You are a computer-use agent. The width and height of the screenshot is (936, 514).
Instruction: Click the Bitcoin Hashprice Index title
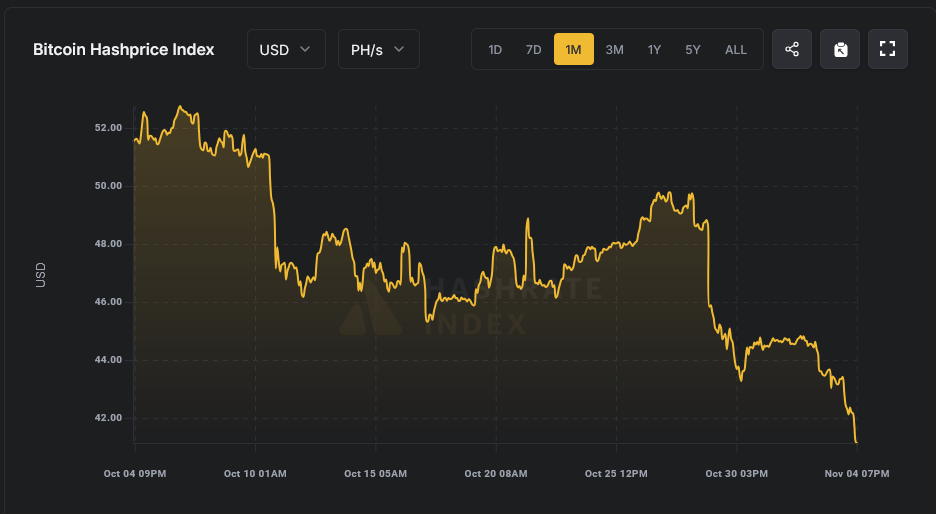click(124, 50)
